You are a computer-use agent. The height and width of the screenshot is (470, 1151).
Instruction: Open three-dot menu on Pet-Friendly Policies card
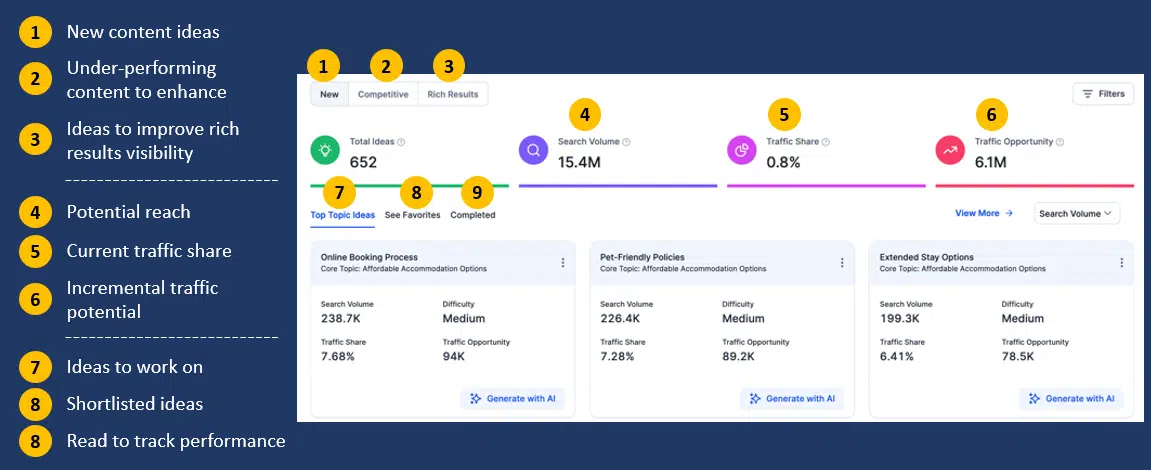point(842,263)
